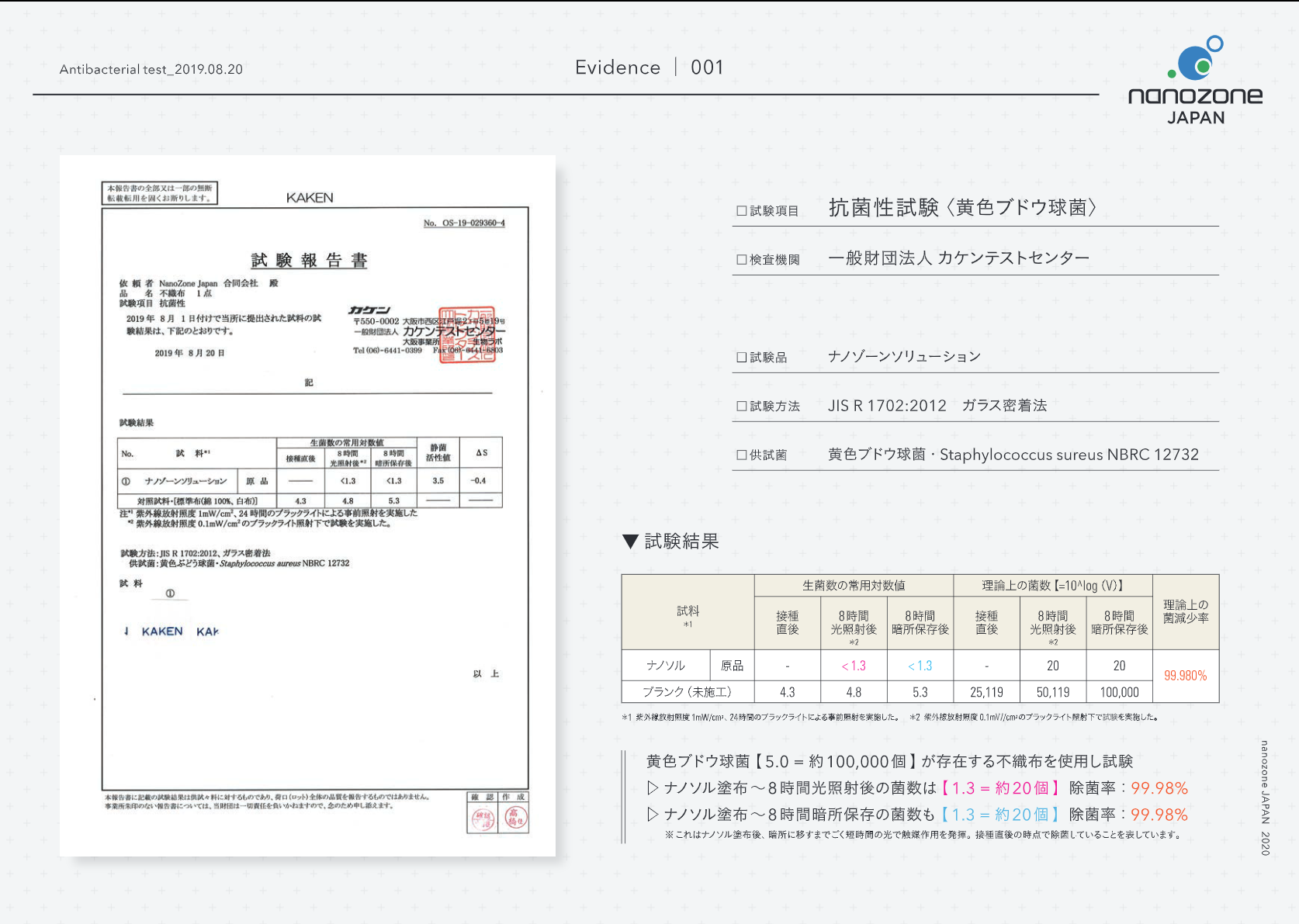The image size is (1299, 924).
Task: Click the '100,000' cell
Action: pos(1119,692)
